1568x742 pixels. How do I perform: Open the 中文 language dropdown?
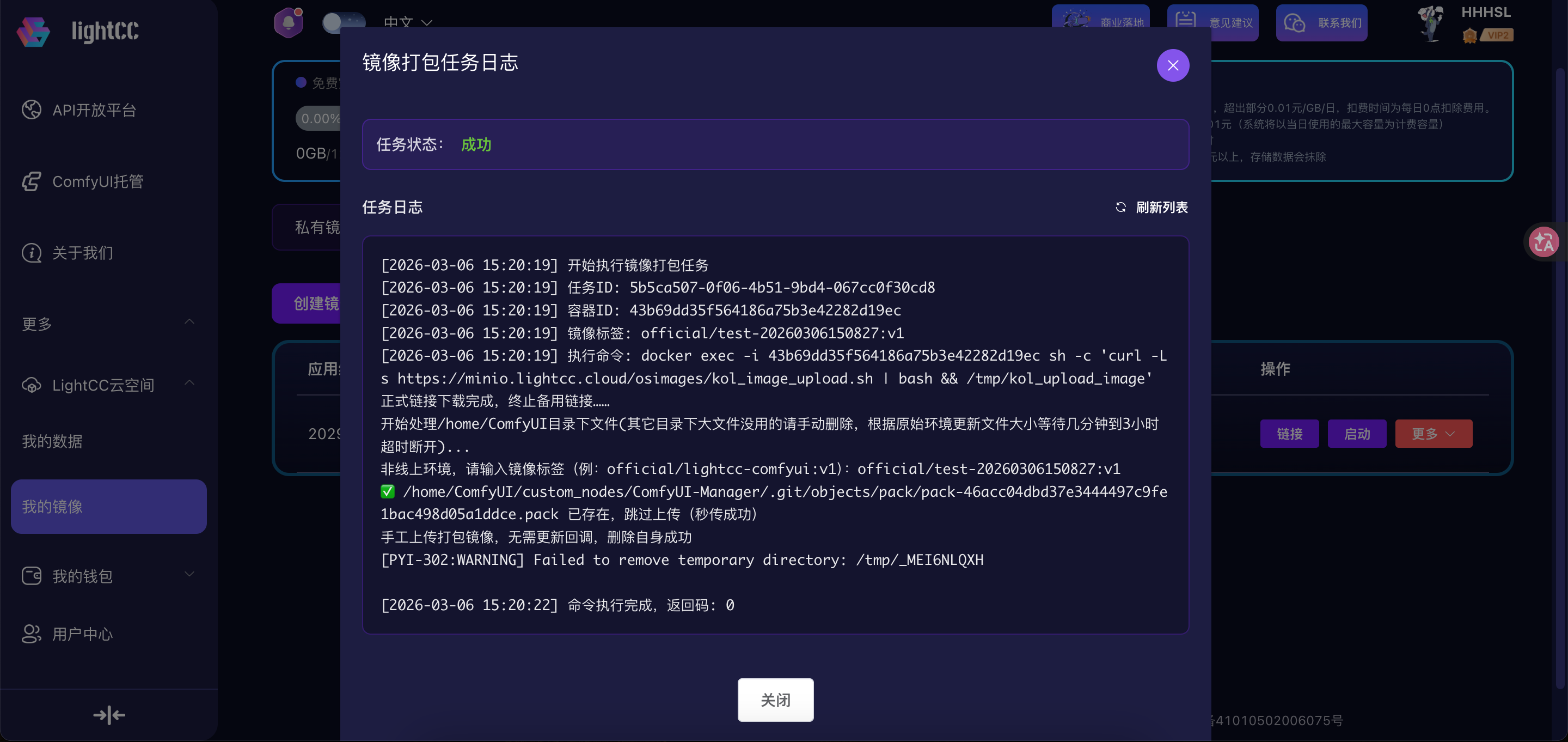(408, 22)
